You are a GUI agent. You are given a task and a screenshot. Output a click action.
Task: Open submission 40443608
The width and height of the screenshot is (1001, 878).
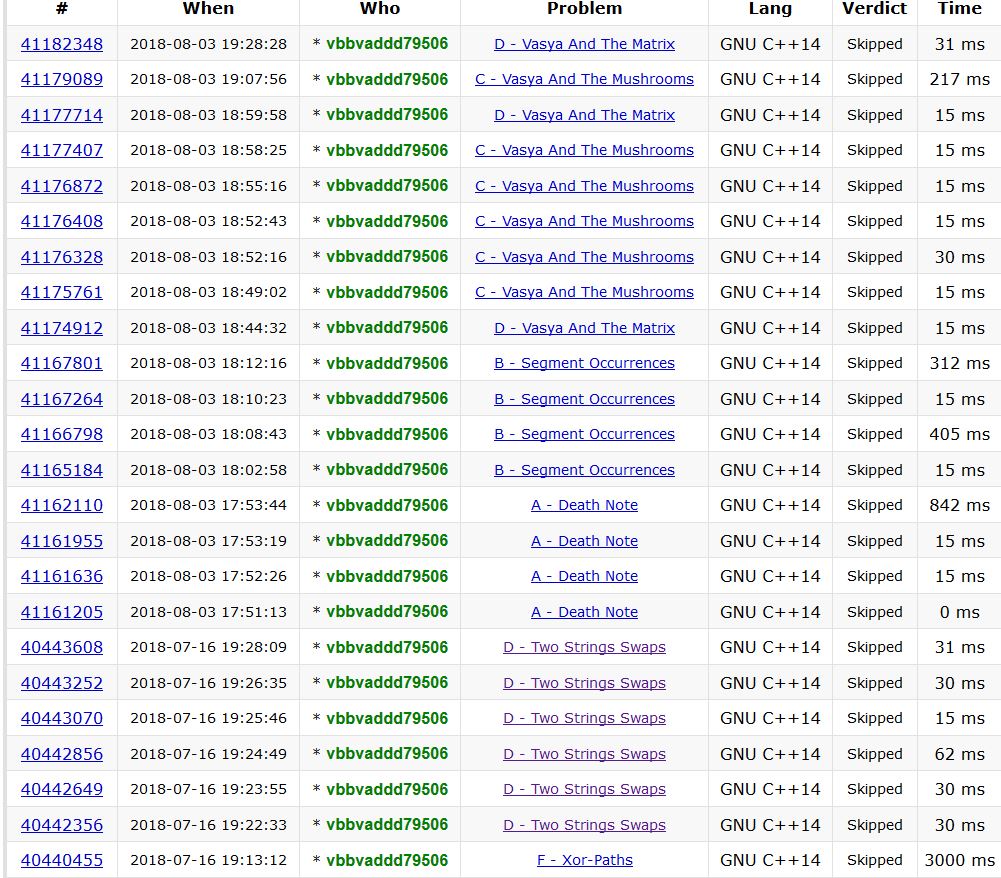[x=62, y=647]
